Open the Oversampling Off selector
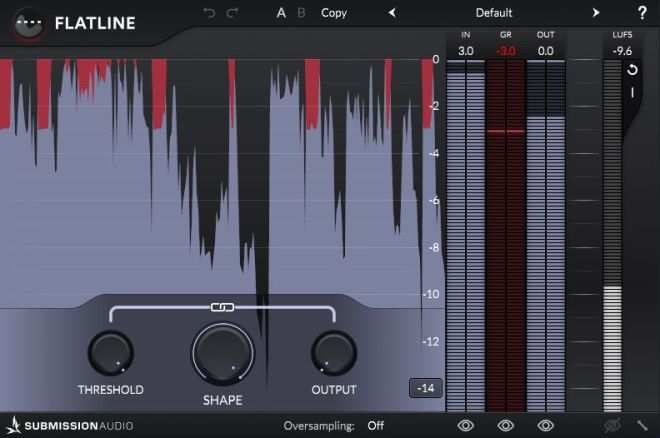Viewport: 660px width, 438px height. click(x=375, y=426)
